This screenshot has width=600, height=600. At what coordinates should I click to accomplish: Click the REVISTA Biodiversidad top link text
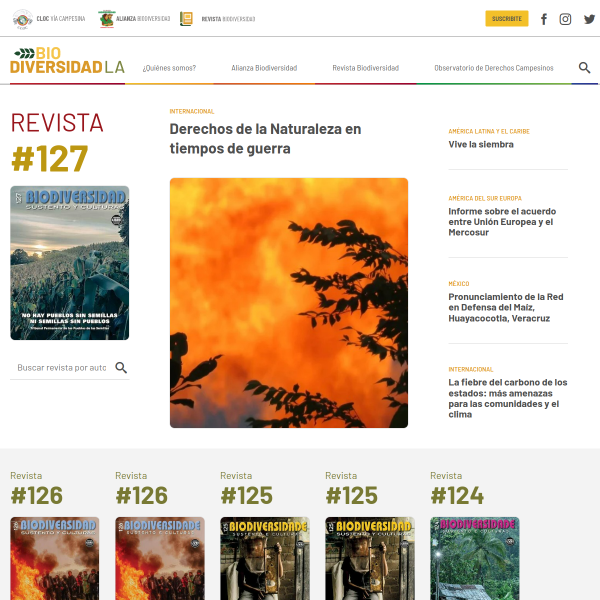(228, 19)
